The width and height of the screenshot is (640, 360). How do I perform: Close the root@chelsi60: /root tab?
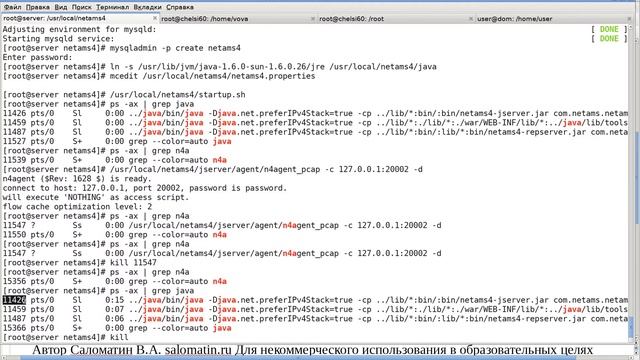click(471, 19)
